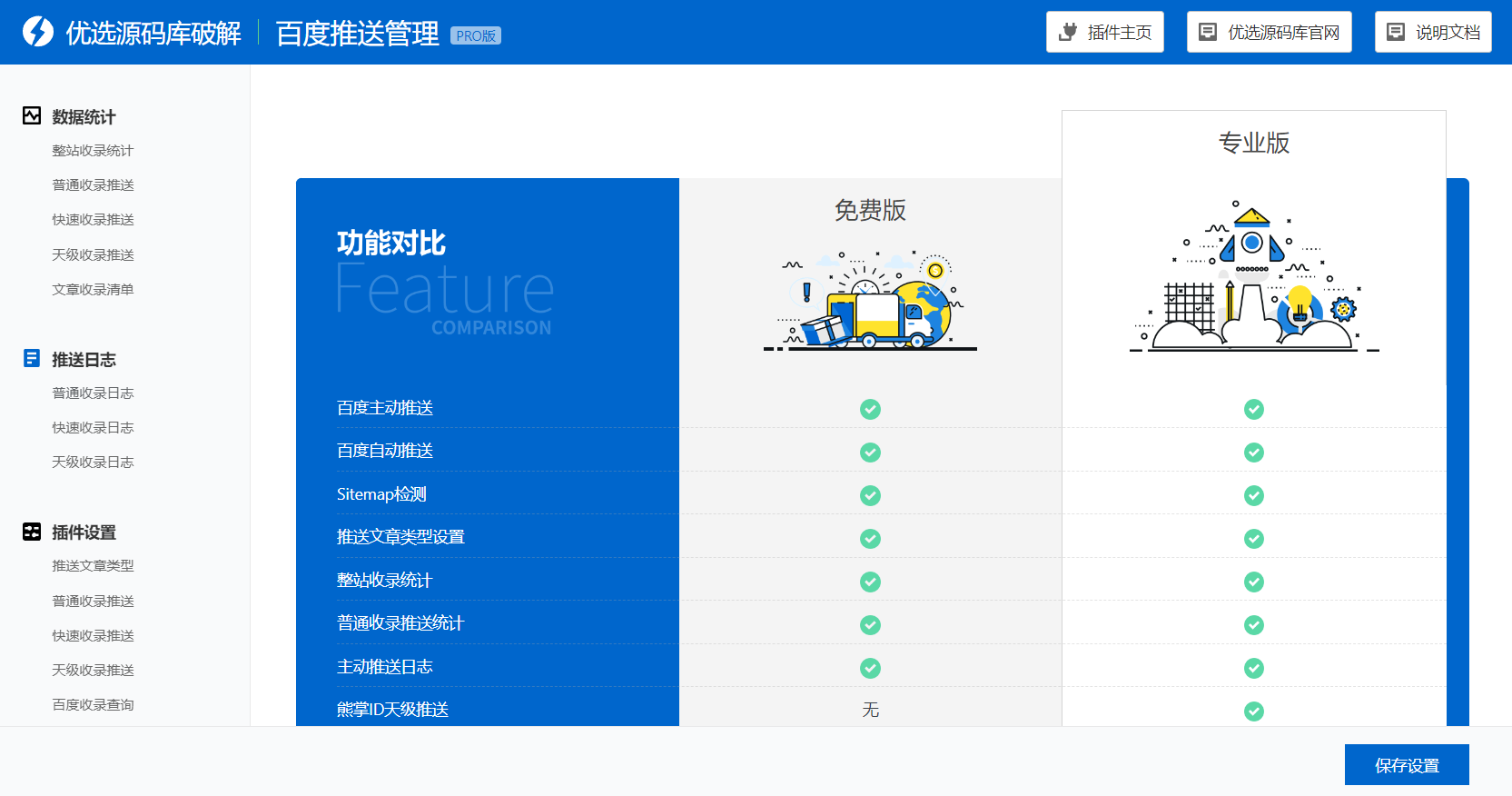
Task: Click free version checkmark for 推送文章类型设置
Action: pos(870,538)
